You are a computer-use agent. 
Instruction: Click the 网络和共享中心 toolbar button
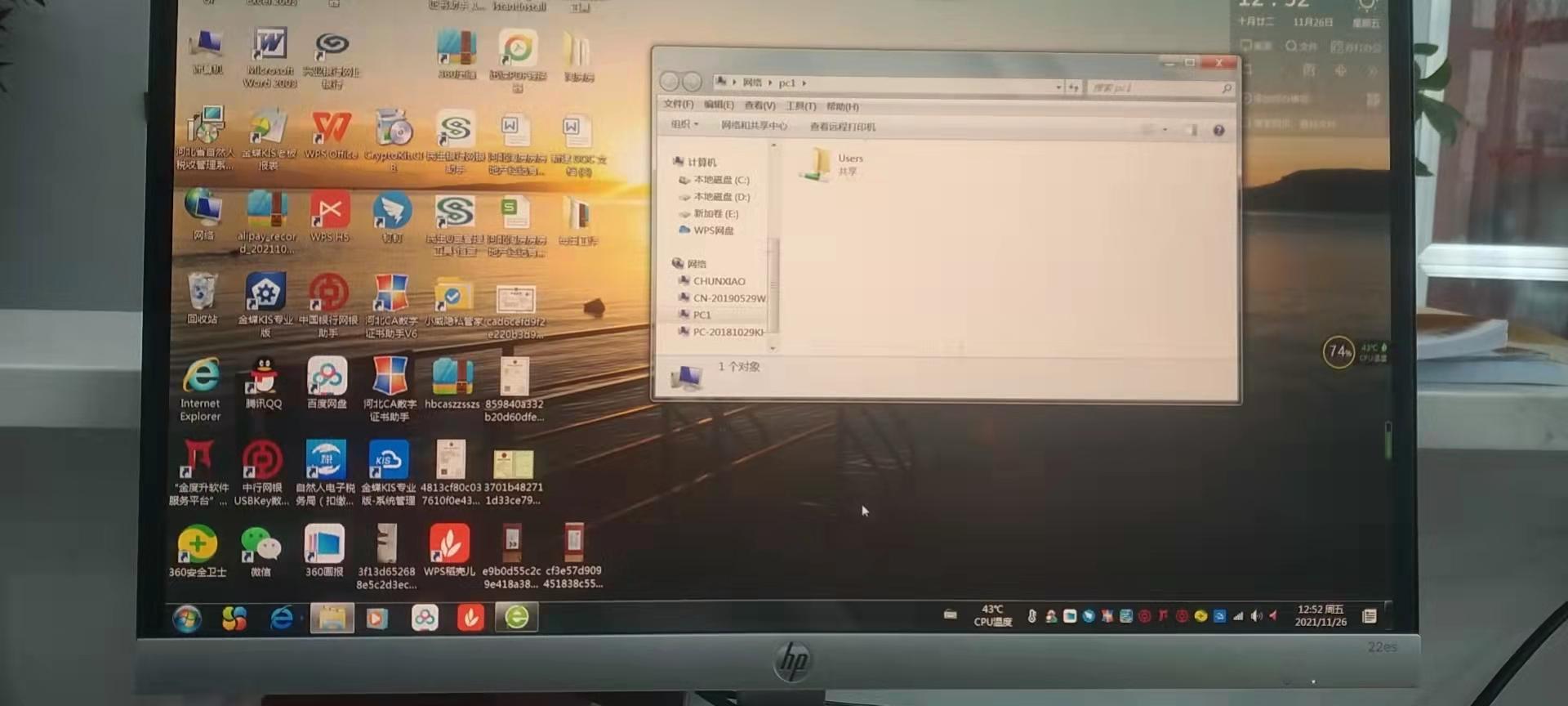tap(754, 125)
